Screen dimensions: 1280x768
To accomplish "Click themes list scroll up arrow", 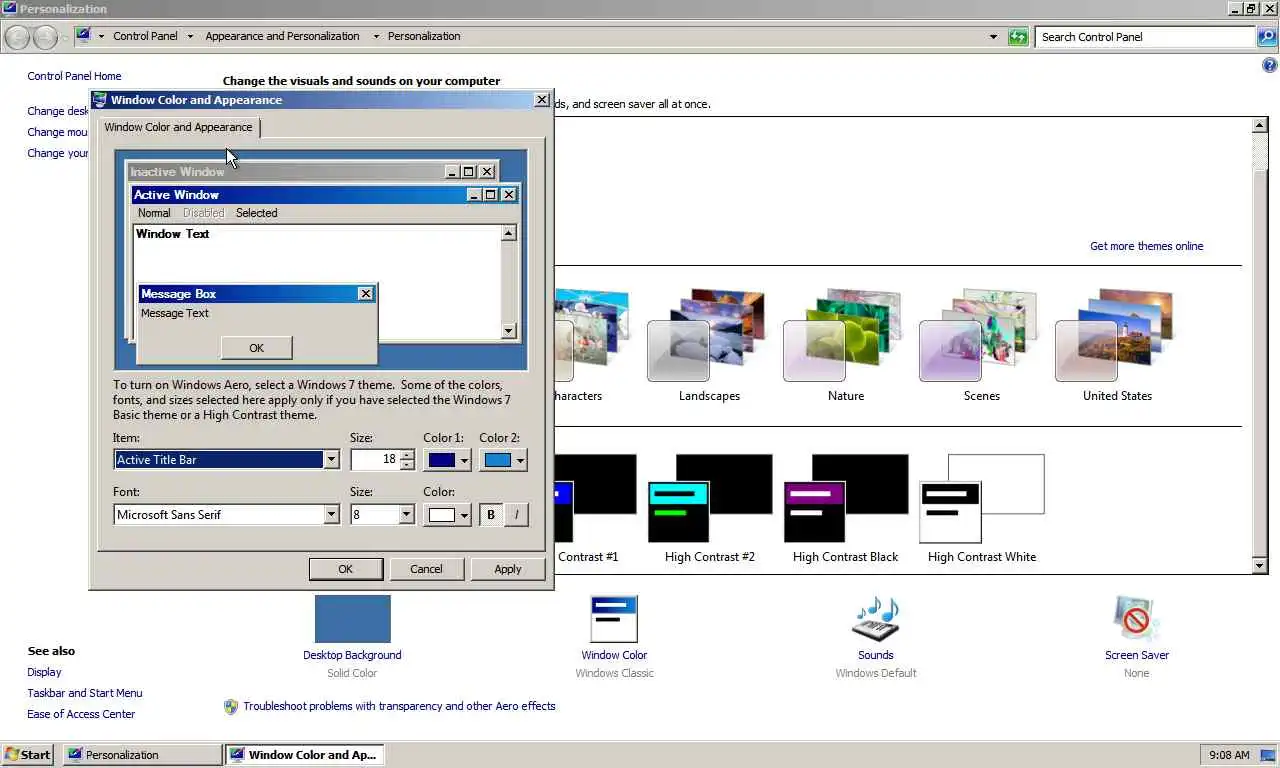I will (x=1260, y=126).
